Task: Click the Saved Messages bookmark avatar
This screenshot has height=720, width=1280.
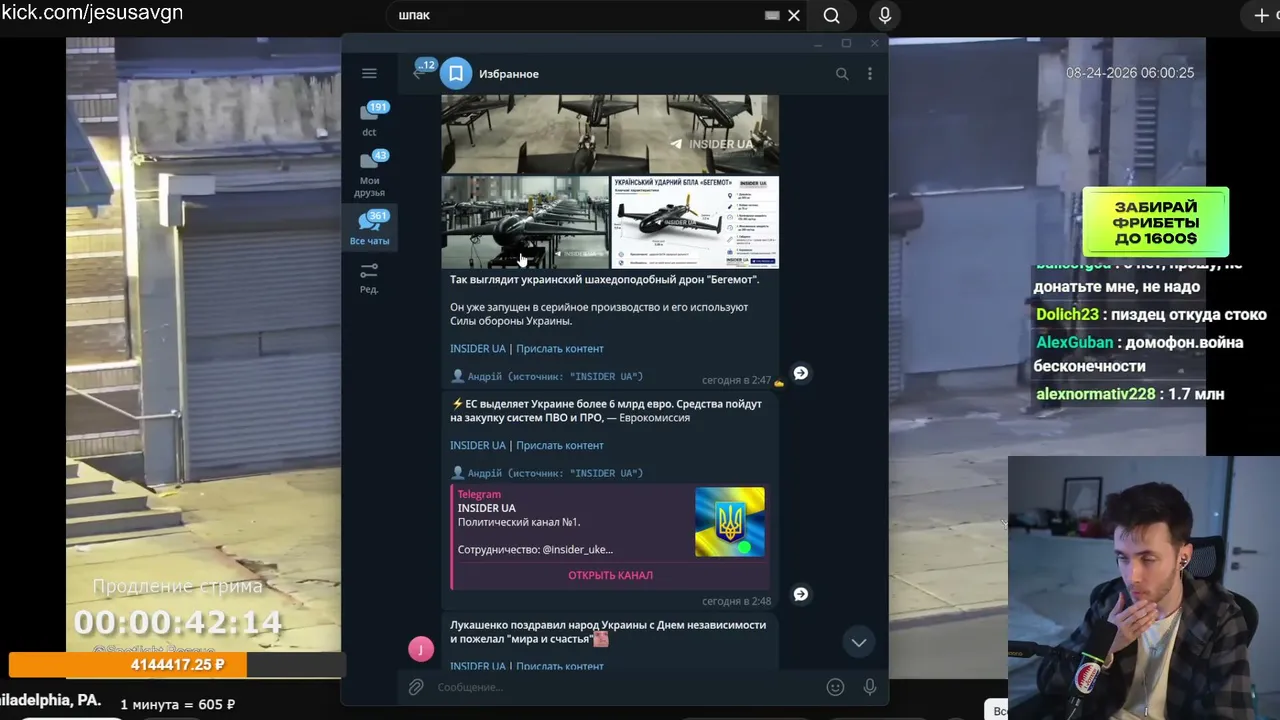Action: (455, 73)
